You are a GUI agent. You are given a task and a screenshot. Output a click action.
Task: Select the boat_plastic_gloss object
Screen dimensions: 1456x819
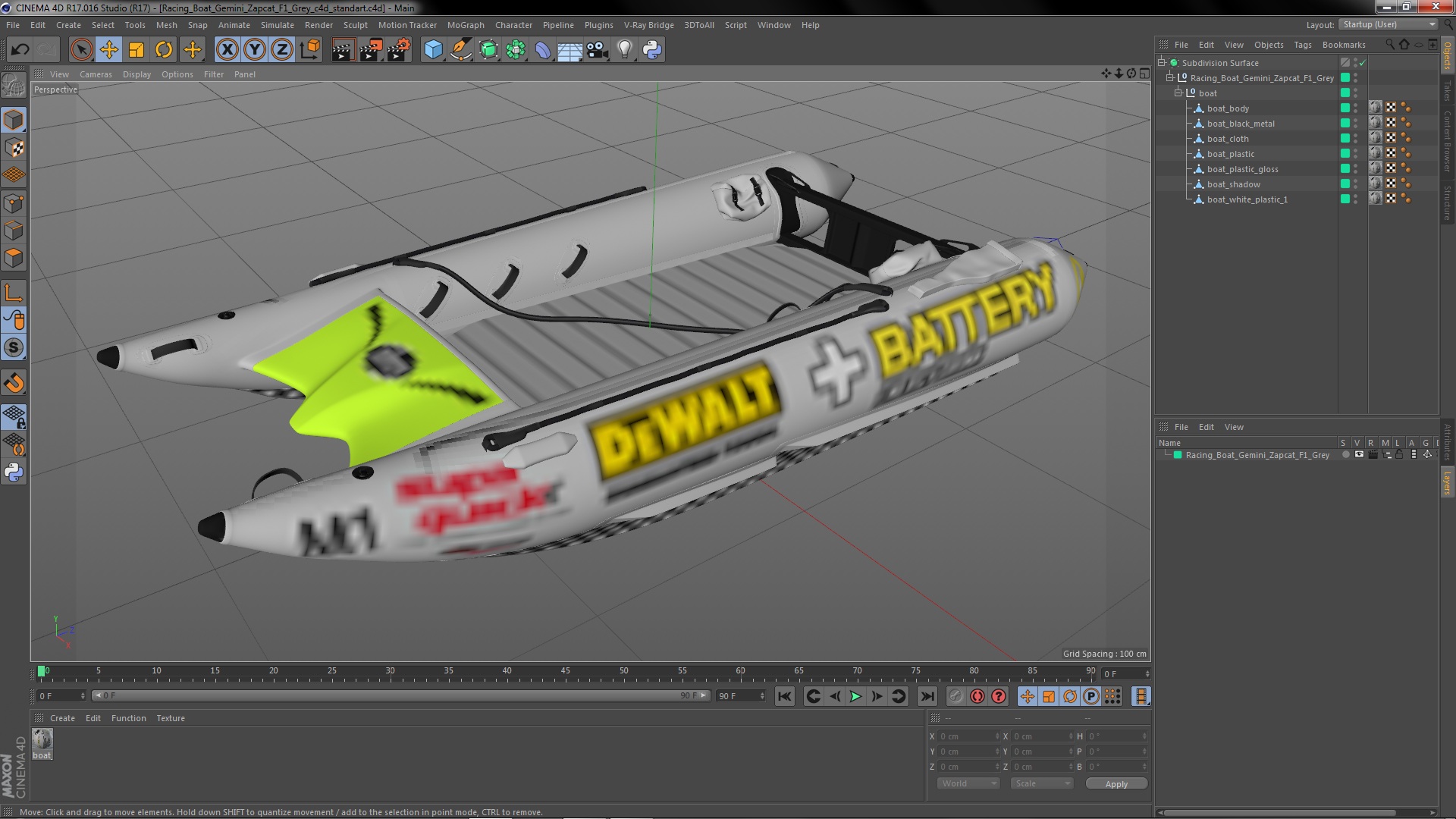point(1242,169)
